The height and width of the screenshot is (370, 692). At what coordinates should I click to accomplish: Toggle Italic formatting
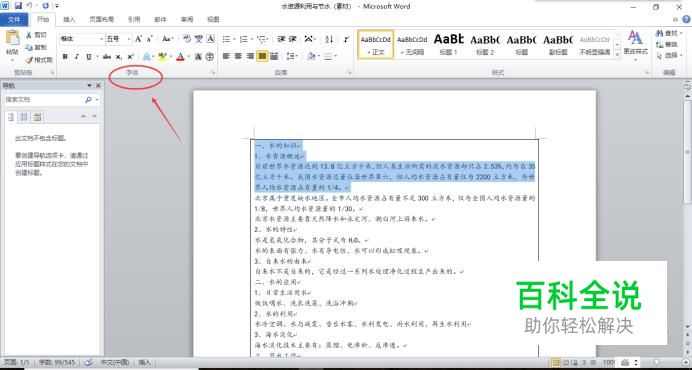[77, 57]
